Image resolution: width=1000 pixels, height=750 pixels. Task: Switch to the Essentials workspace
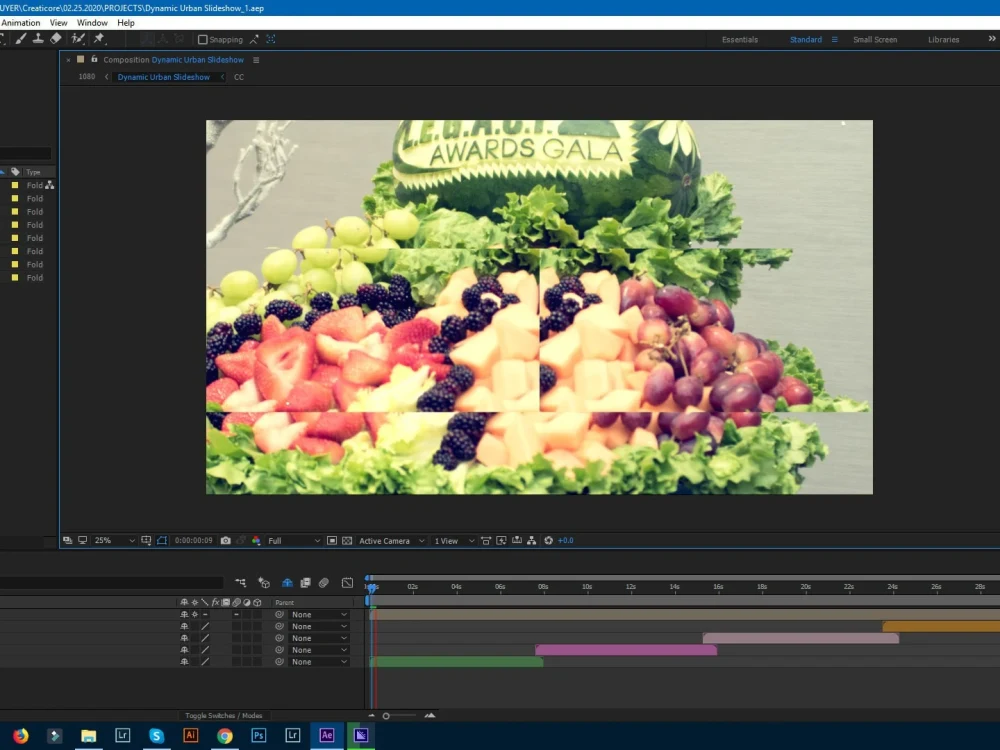click(740, 40)
